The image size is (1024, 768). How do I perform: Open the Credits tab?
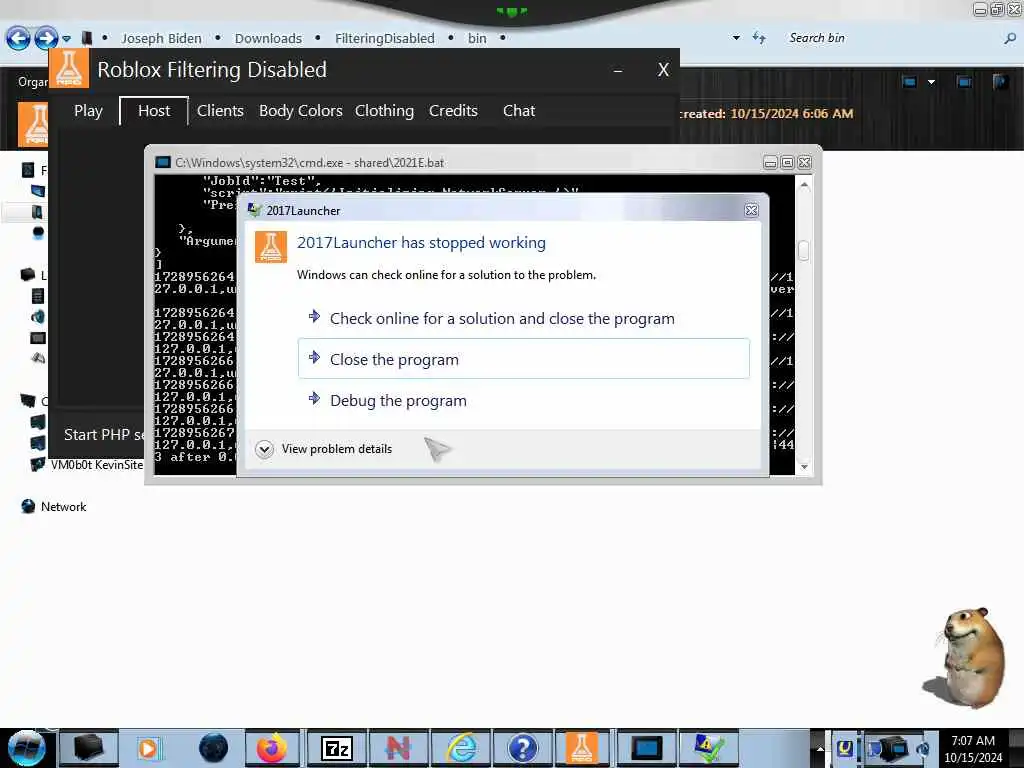453,111
